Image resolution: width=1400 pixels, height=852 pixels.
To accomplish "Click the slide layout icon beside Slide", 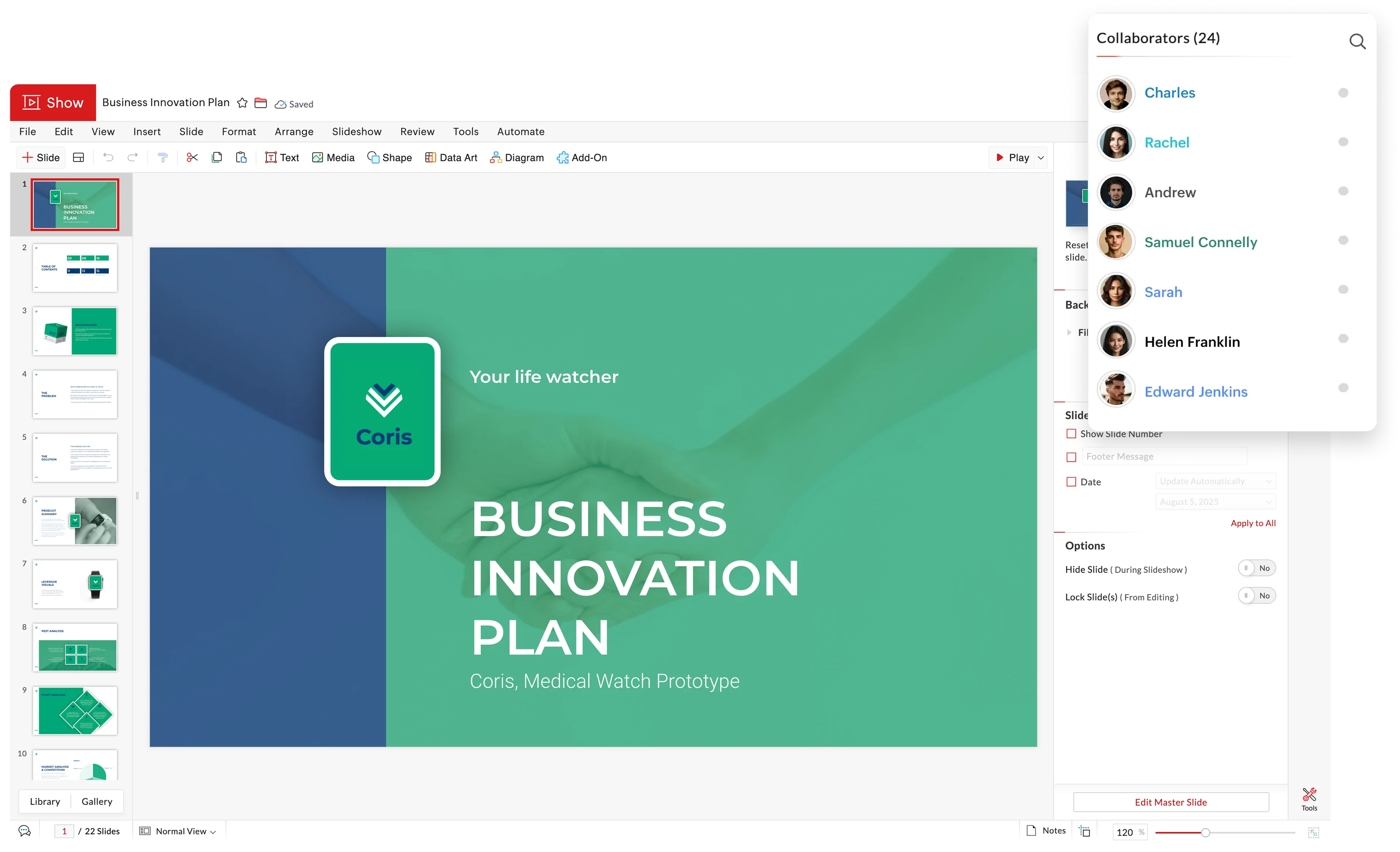I will coord(79,158).
